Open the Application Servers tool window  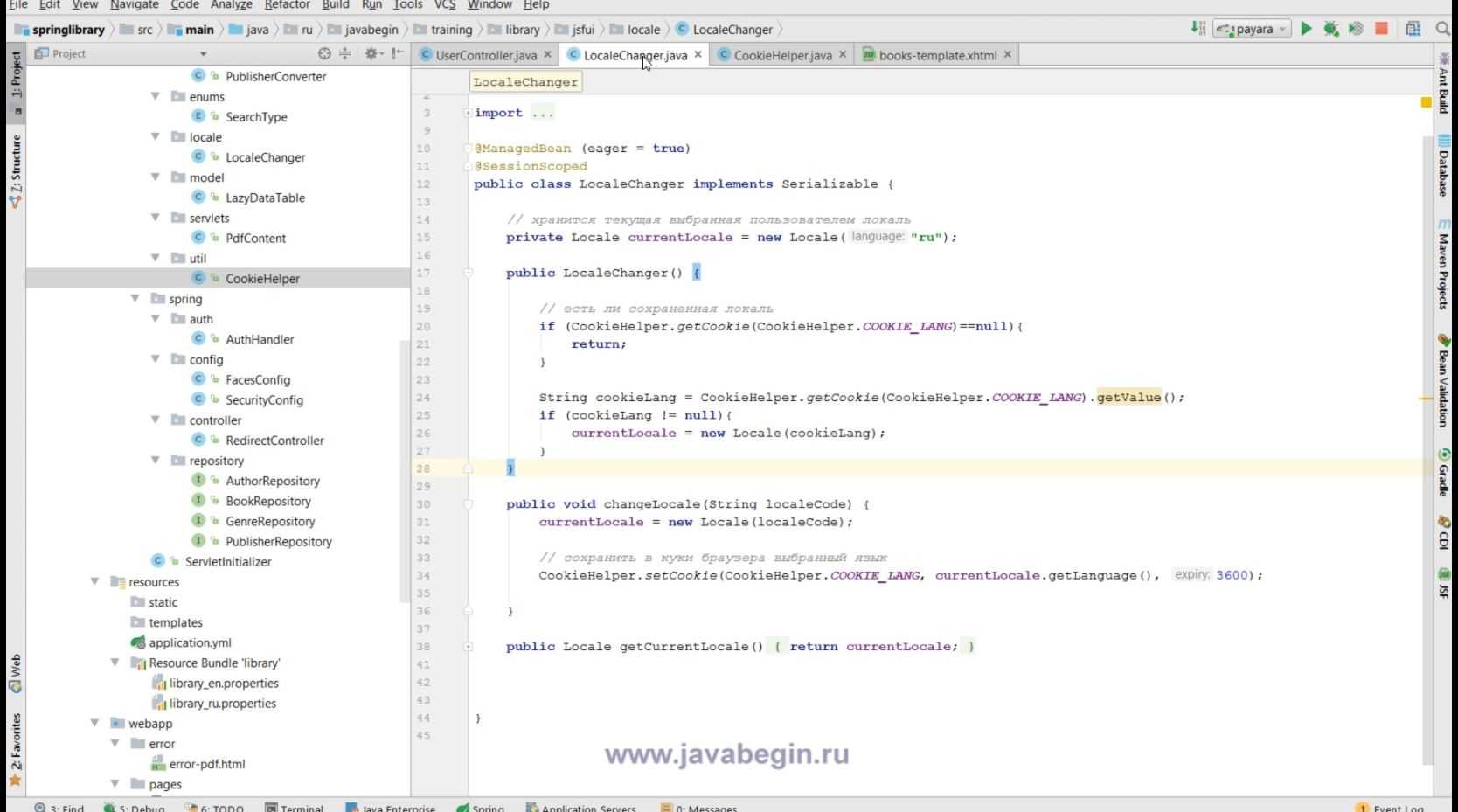click(x=581, y=807)
